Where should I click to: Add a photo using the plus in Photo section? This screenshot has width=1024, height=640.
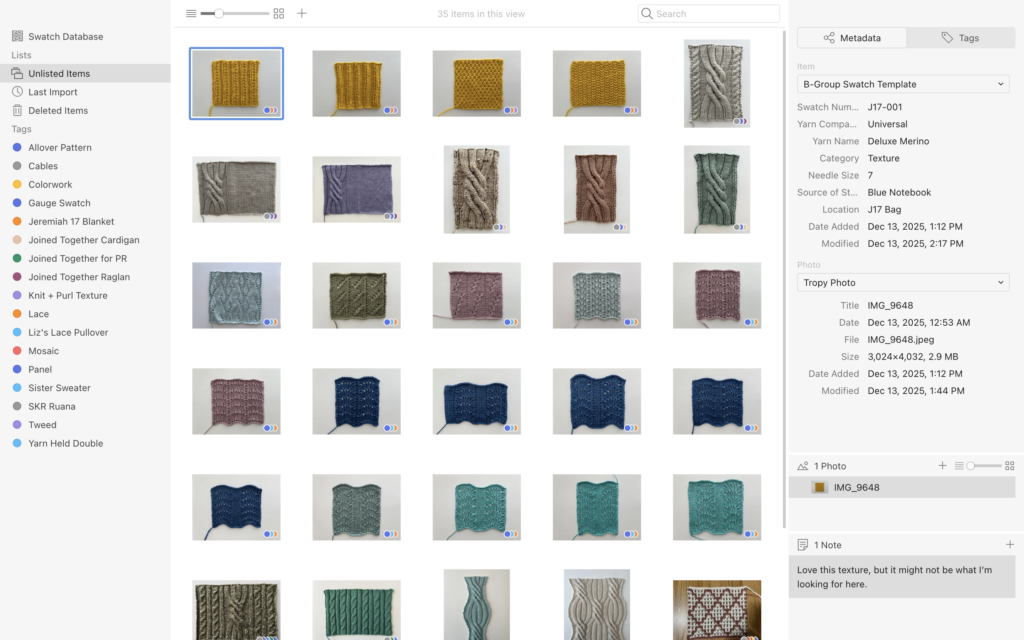[x=942, y=466]
